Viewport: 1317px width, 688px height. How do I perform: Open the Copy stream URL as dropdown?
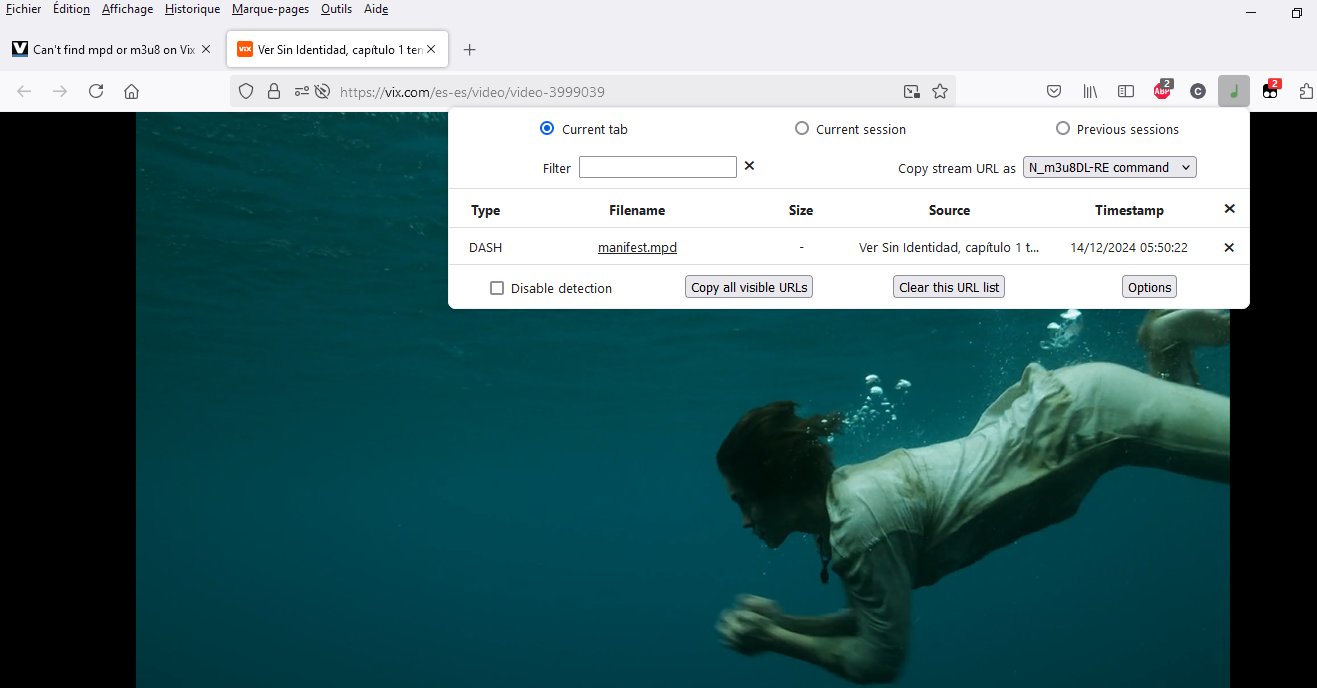[x=1110, y=167]
